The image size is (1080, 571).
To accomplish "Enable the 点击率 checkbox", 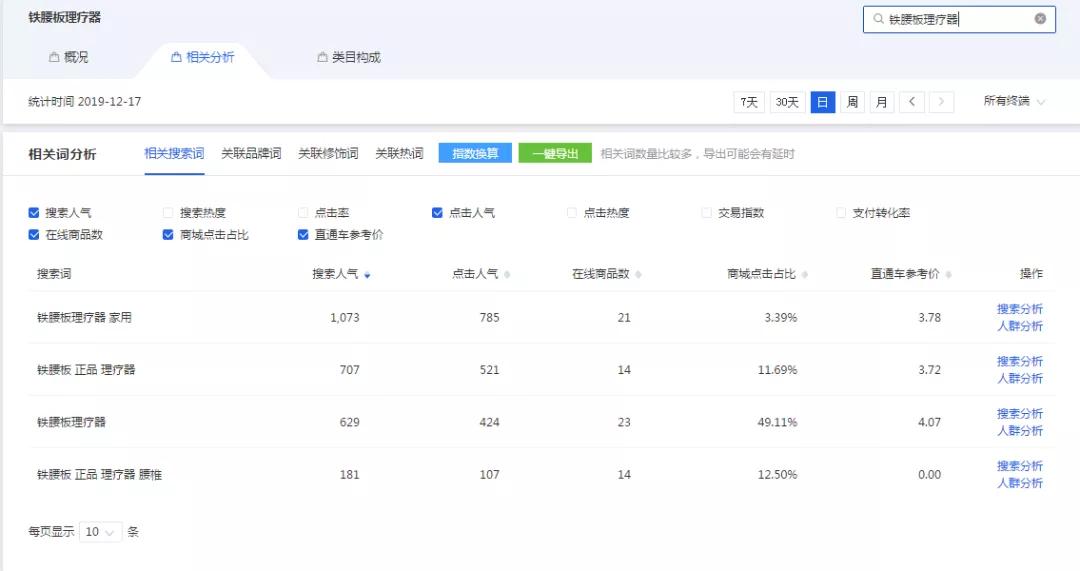I will pyautogui.click(x=303, y=213).
